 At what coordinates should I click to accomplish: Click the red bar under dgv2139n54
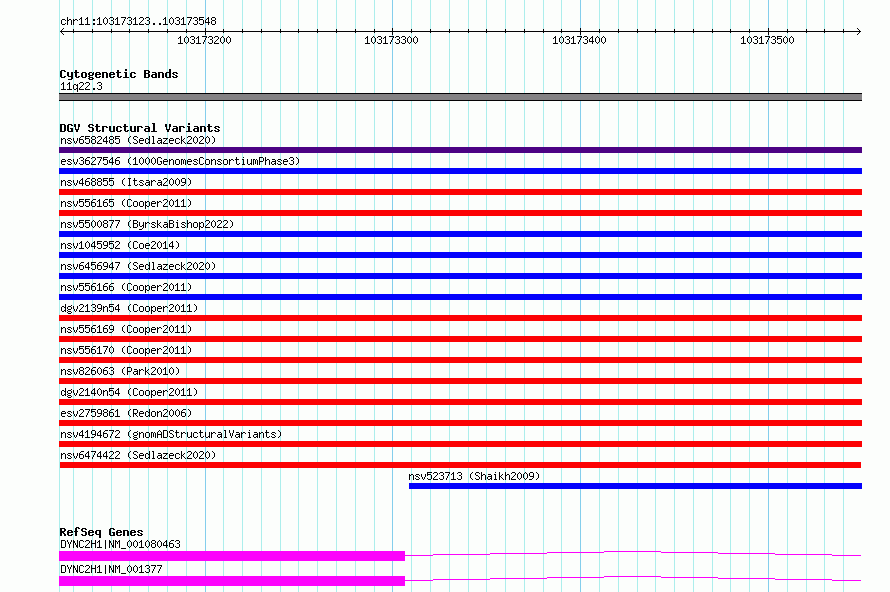coord(460,318)
